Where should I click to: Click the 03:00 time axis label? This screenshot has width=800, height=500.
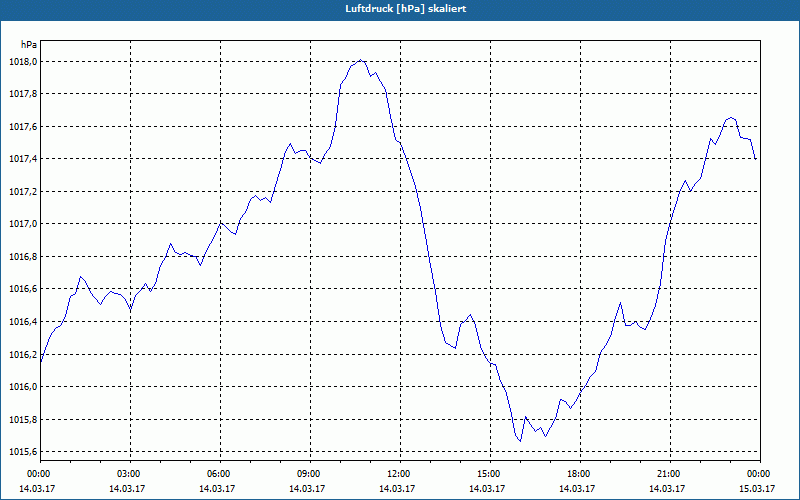131,474
